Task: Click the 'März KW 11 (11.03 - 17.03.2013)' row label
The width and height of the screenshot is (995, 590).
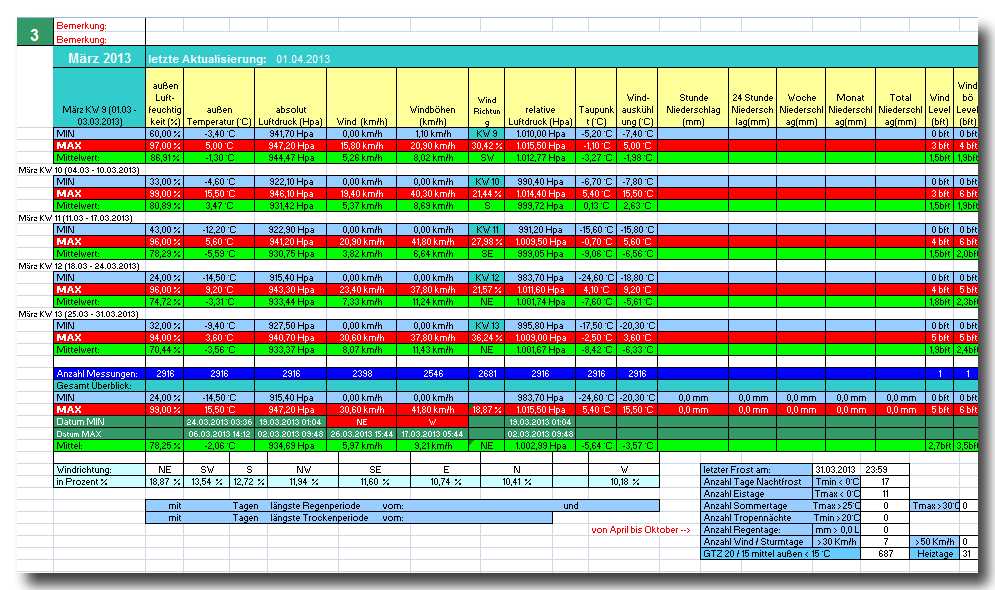Action: [x=76, y=218]
